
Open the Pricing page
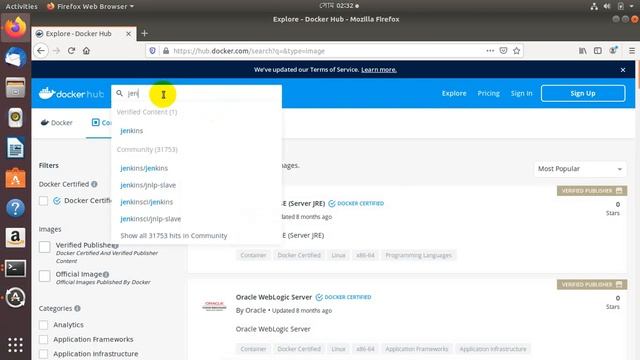tap(489, 93)
